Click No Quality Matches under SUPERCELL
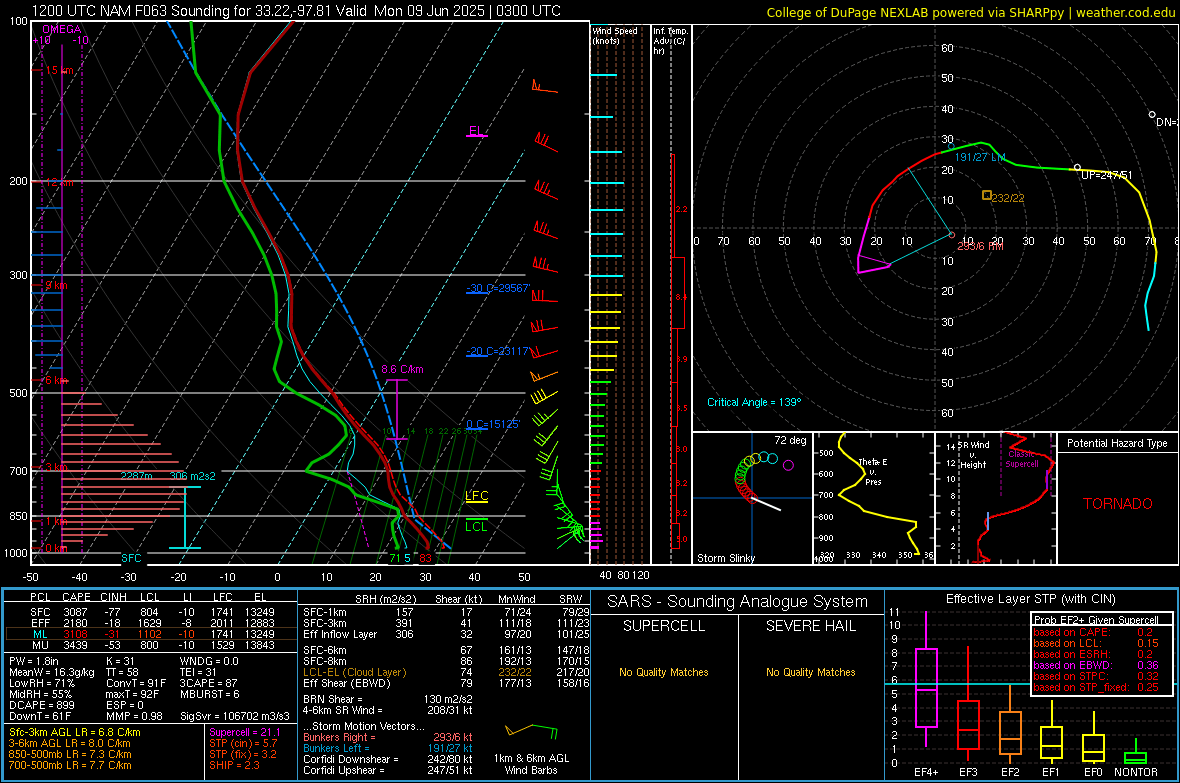Viewport: 1180px width, 783px height. tap(664, 672)
